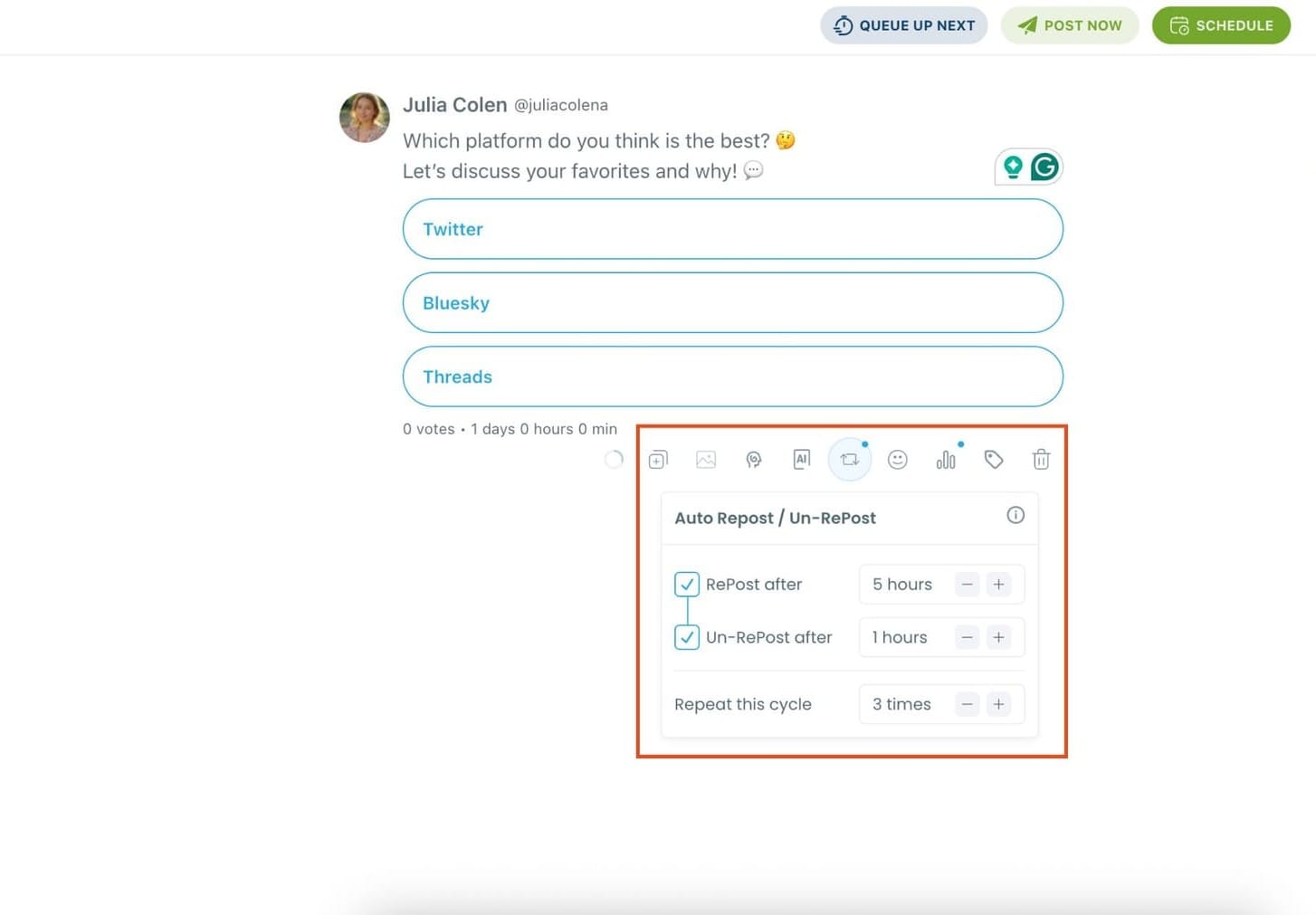
Task: Decrease Repeat this cycle count
Action: (967, 704)
